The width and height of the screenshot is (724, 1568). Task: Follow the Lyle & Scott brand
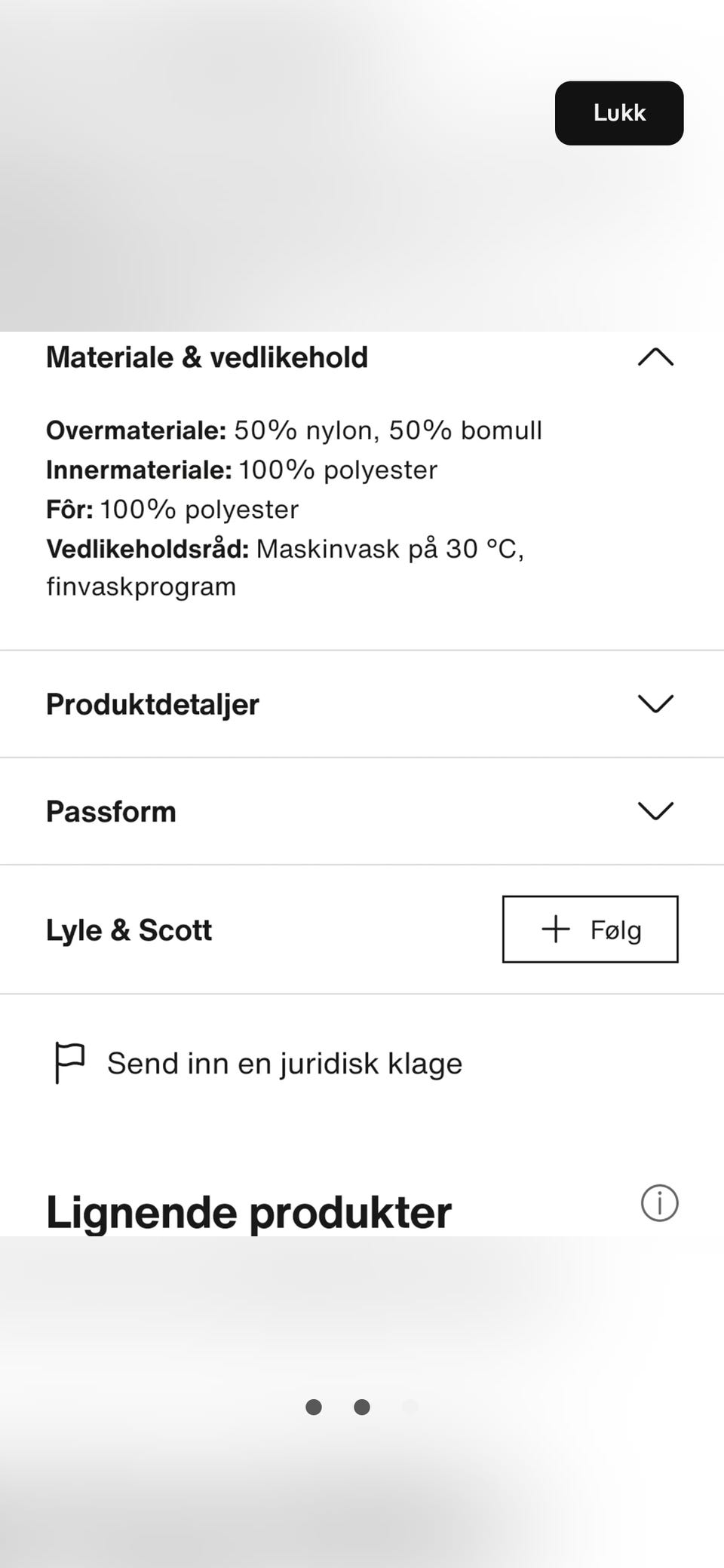pos(590,929)
